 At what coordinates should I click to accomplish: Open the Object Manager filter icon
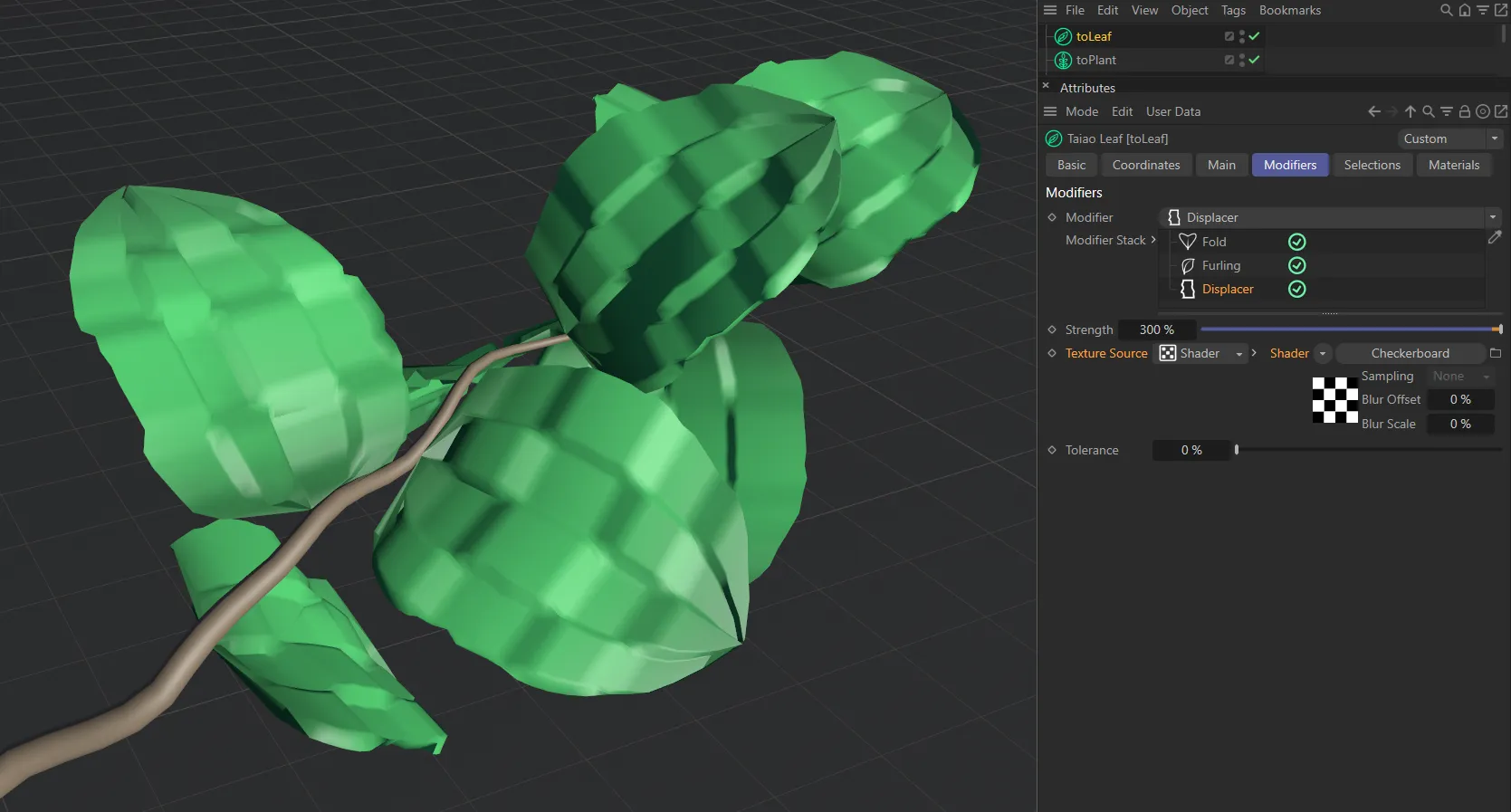pyautogui.click(x=1483, y=10)
